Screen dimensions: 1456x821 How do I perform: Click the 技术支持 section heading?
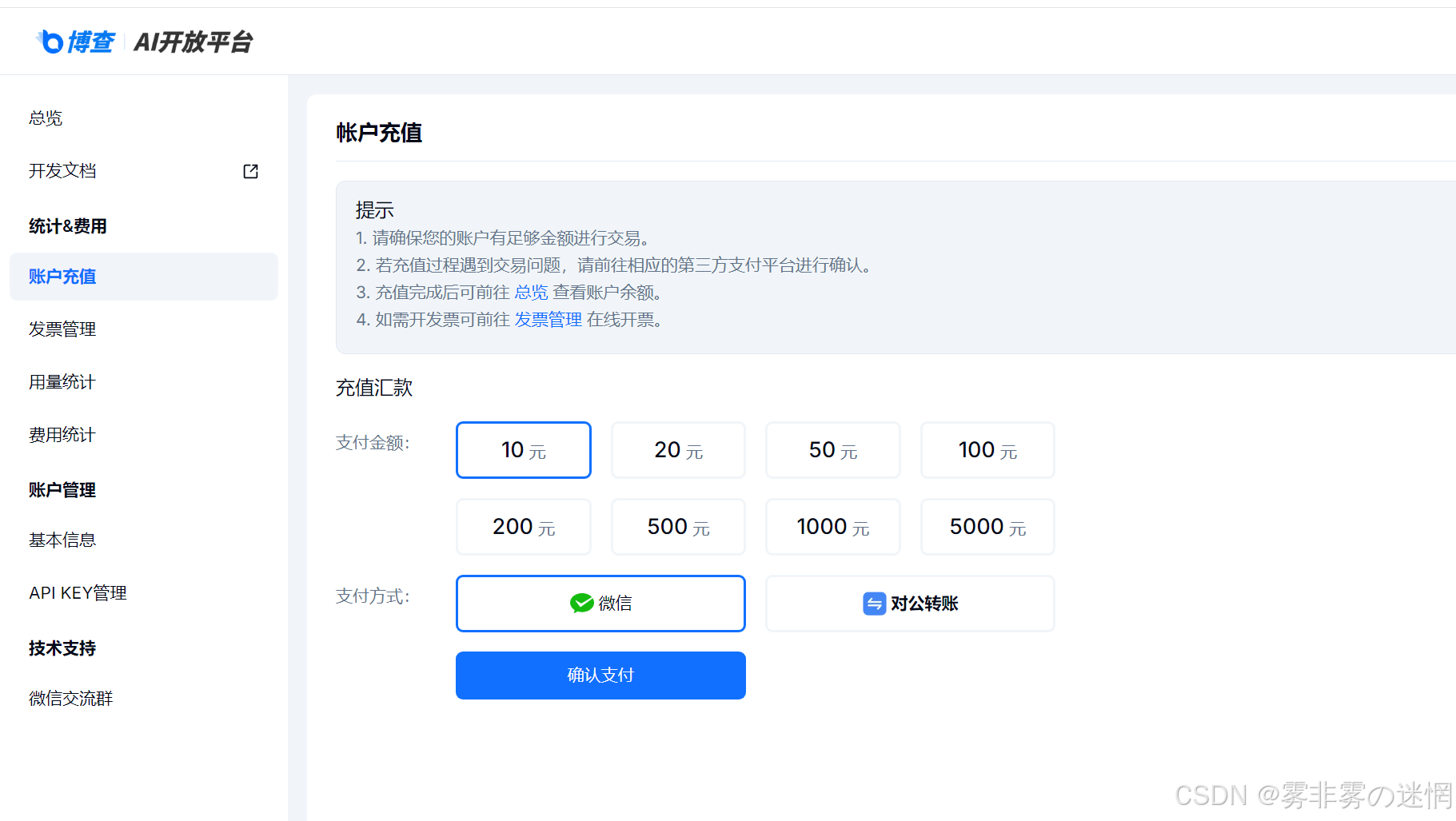click(x=62, y=648)
